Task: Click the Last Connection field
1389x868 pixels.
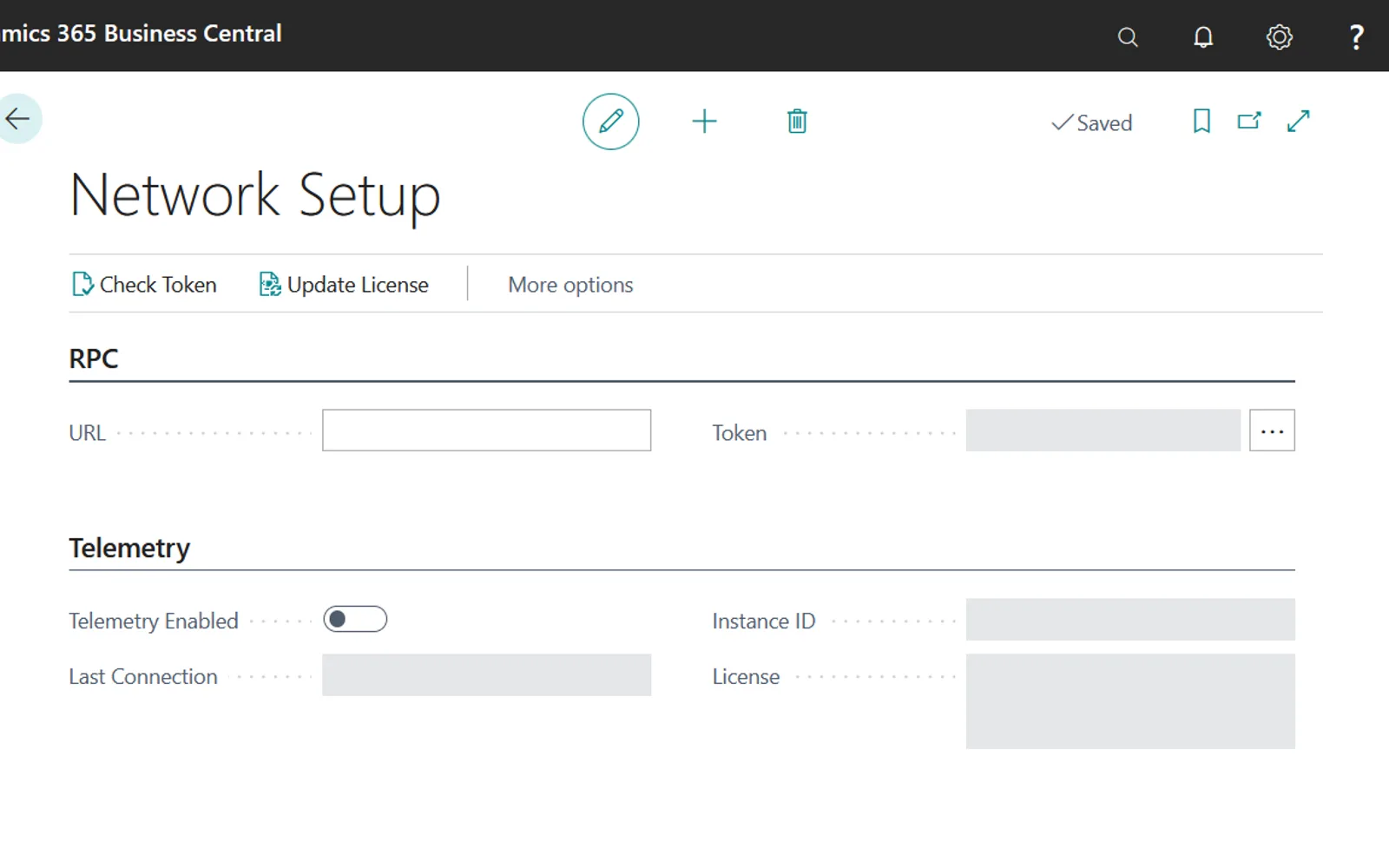Action: pos(486,675)
